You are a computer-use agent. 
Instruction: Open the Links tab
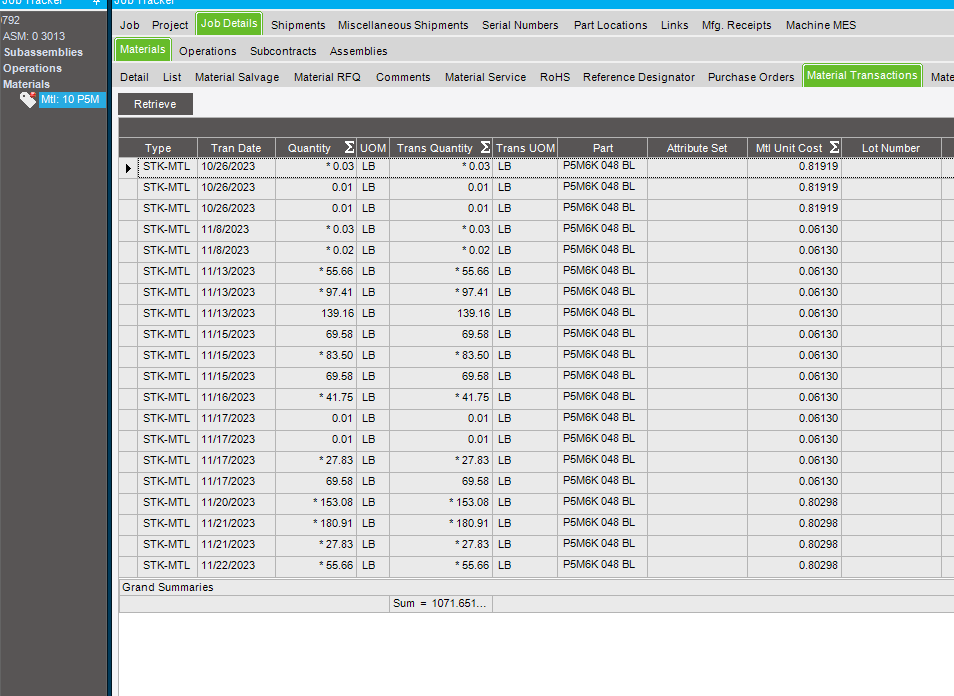(x=674, y=25)
